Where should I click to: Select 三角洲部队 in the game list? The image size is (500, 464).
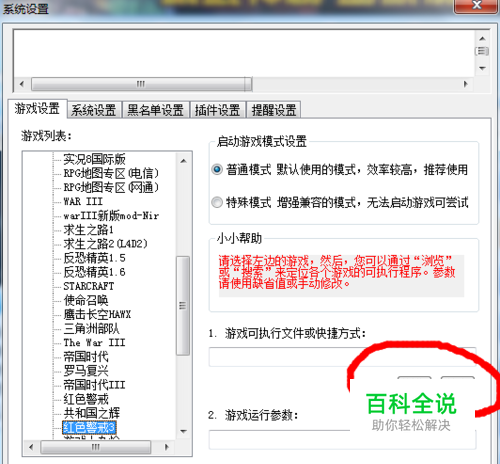91,328
